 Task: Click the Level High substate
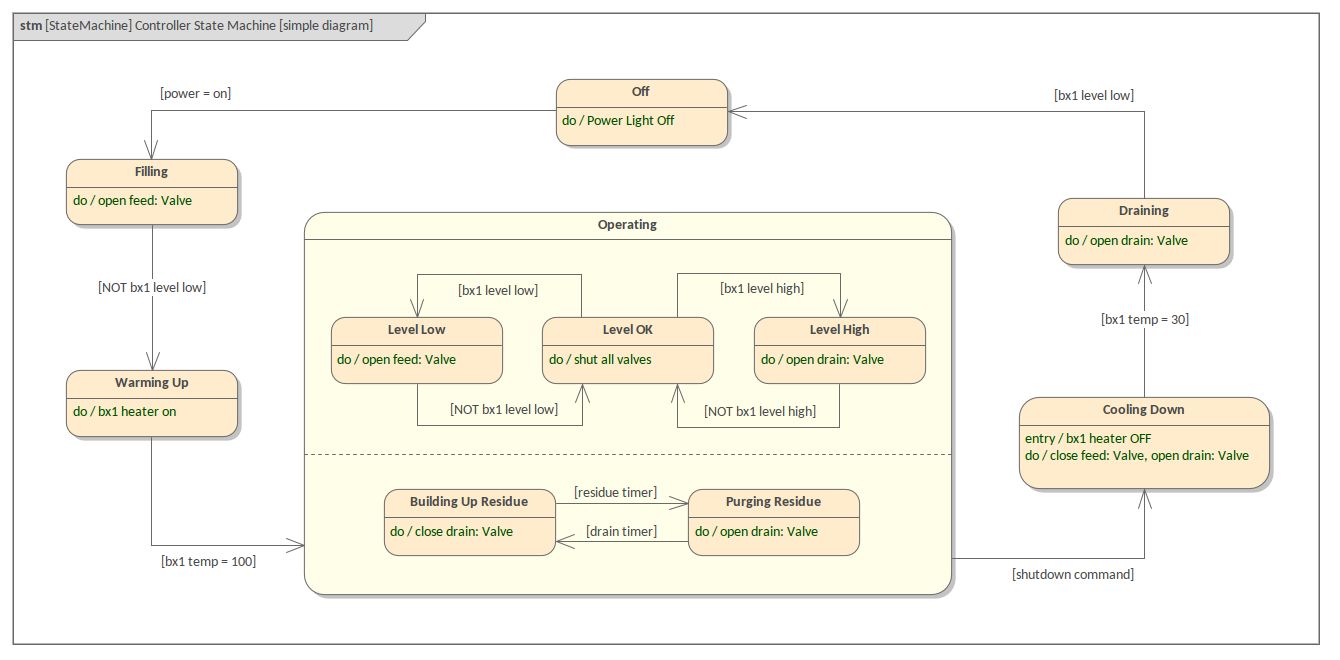click(839, 351)
